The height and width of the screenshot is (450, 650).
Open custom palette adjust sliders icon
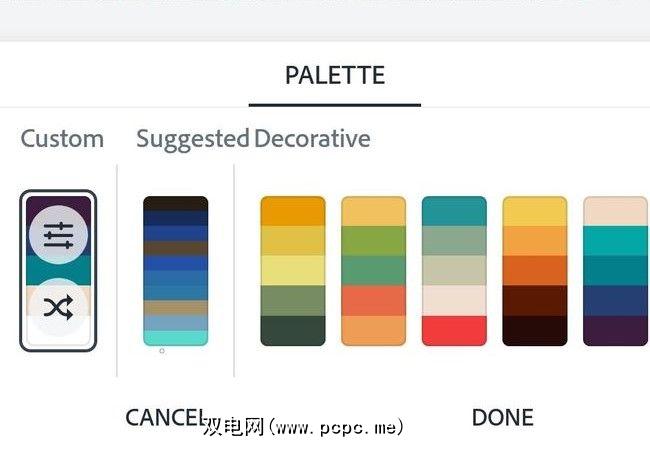(x=59, y=233)
